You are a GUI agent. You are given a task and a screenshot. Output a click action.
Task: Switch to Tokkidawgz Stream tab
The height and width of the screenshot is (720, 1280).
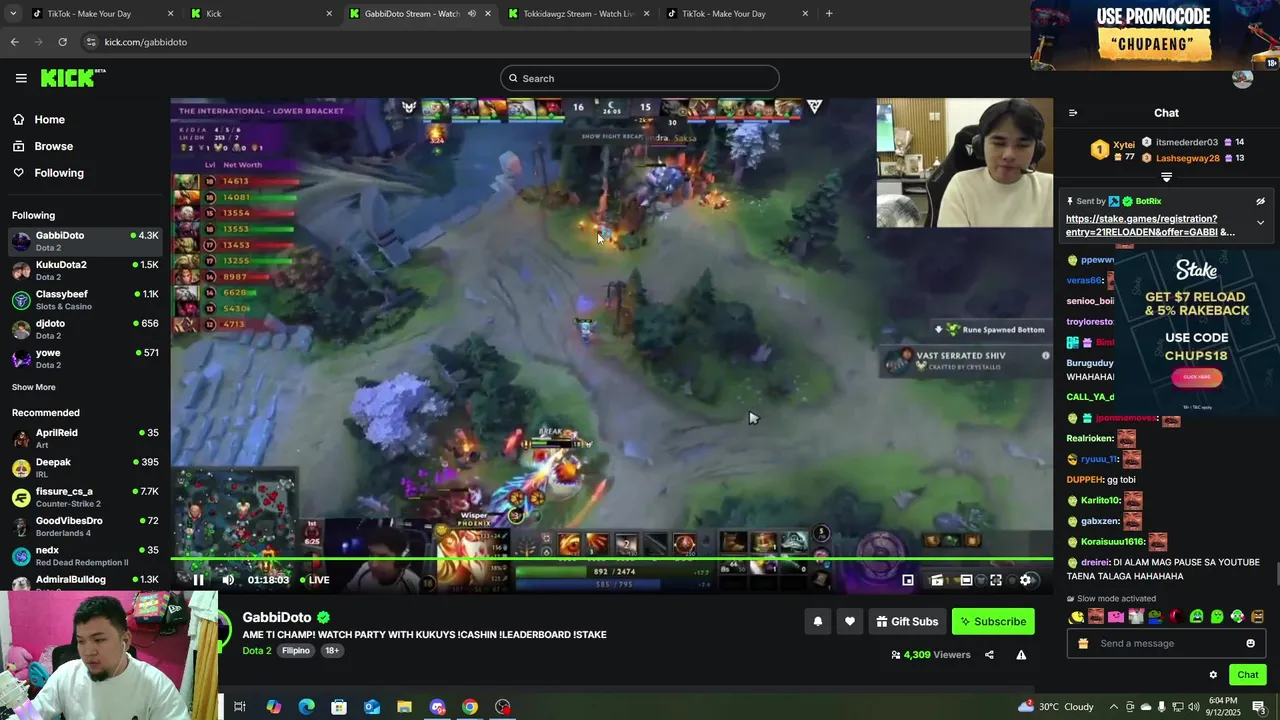tap(578, 14)
